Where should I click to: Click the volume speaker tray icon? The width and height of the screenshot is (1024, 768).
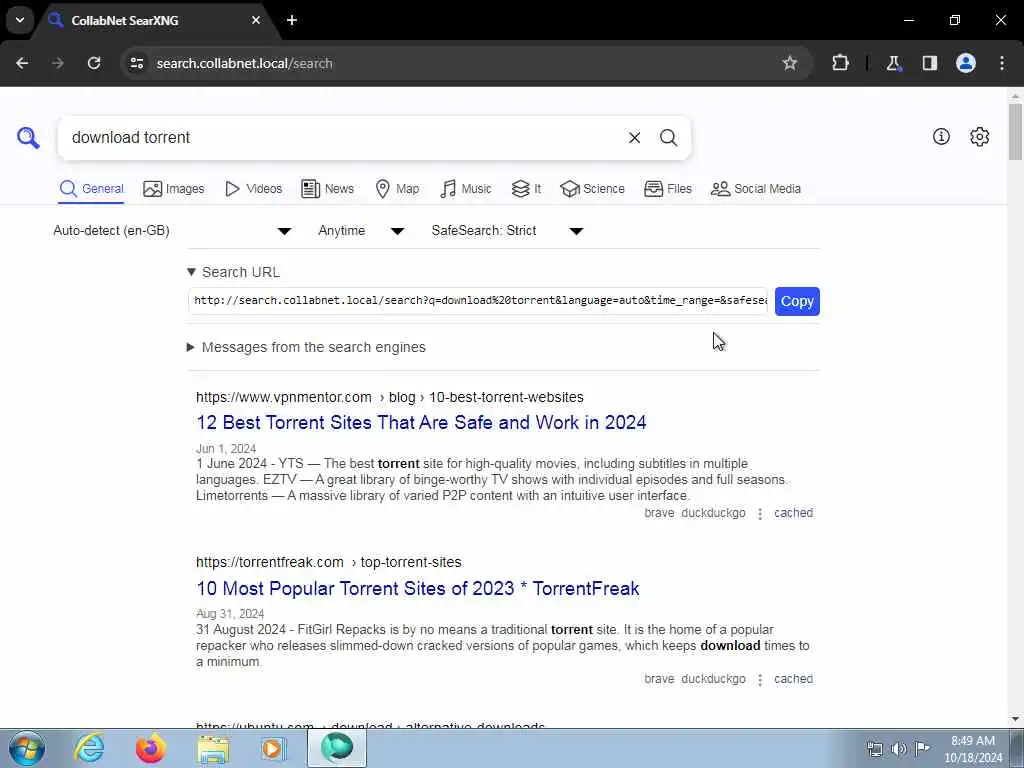(x=898, y=749)
